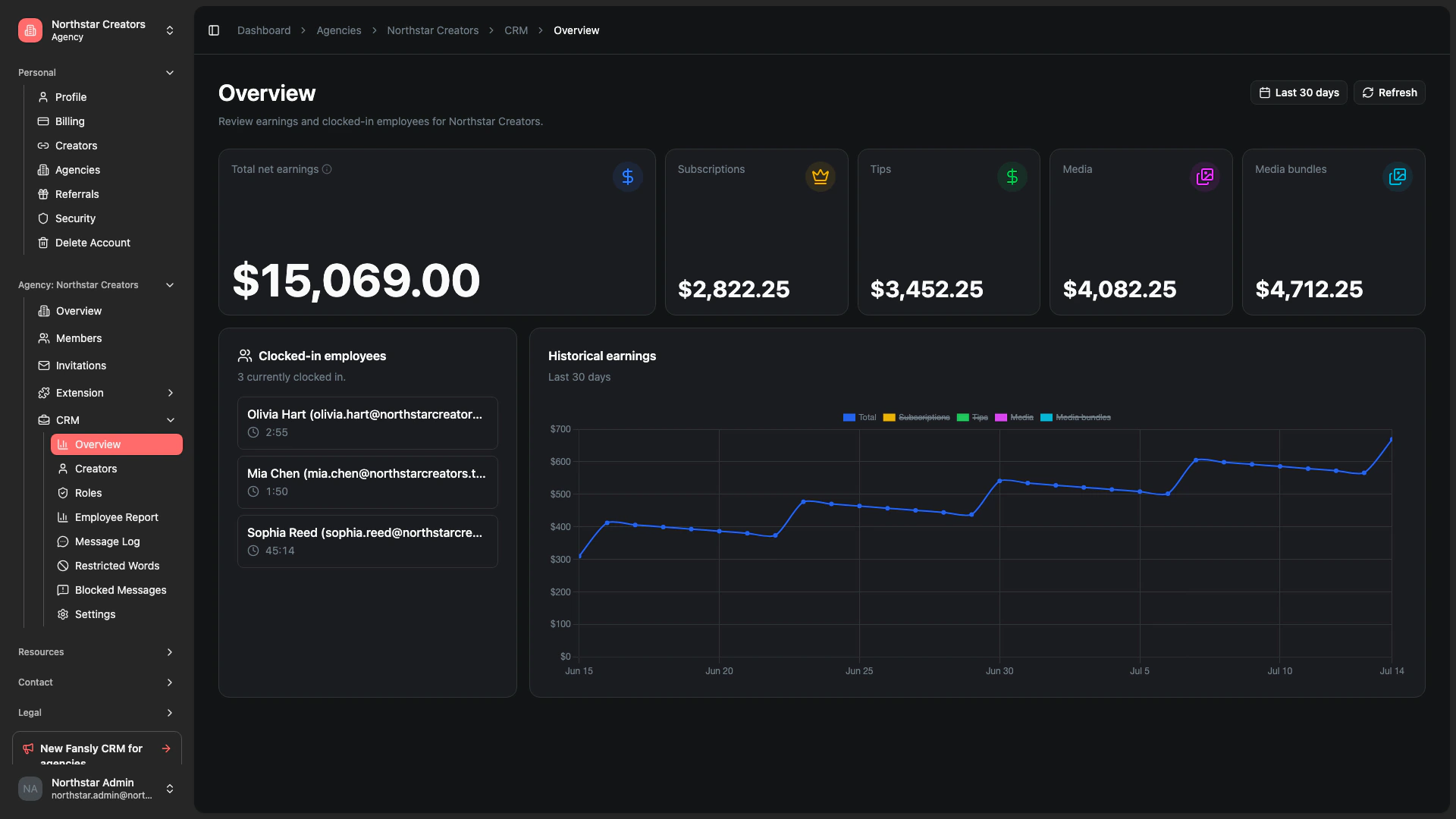Open the Employee Report chart icon

(63, 517)
